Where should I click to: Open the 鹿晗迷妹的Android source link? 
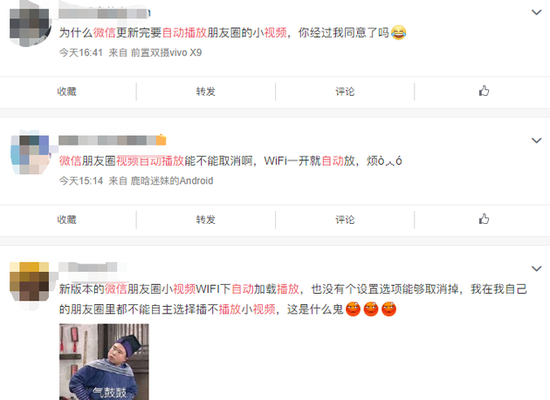coord(172,181)
